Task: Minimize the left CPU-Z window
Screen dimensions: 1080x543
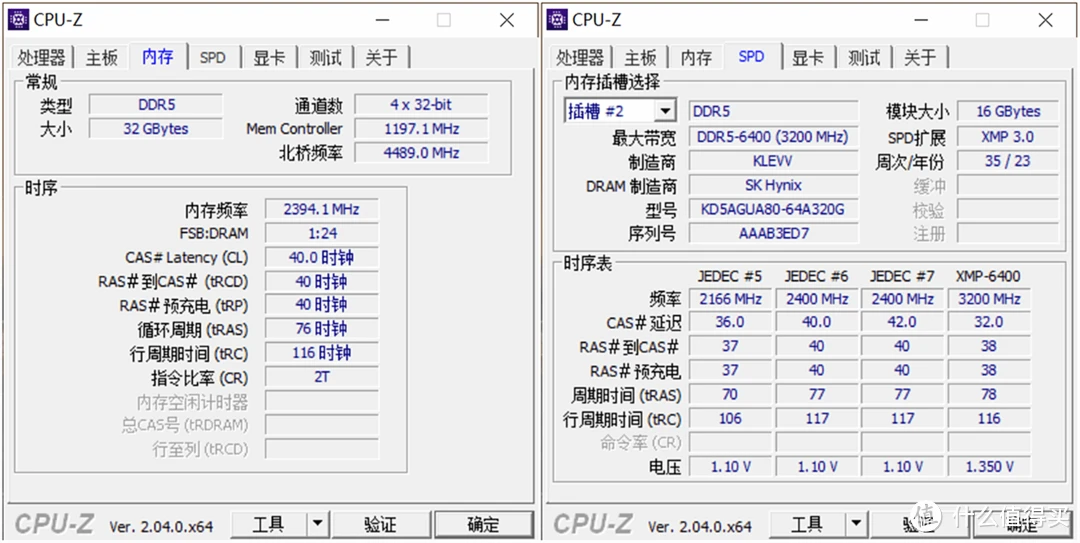Action: pos(380,20)
